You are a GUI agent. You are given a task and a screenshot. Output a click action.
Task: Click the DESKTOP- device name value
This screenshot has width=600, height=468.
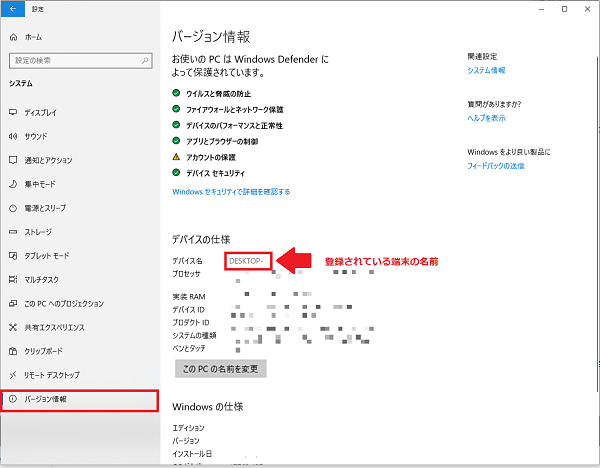246,261
